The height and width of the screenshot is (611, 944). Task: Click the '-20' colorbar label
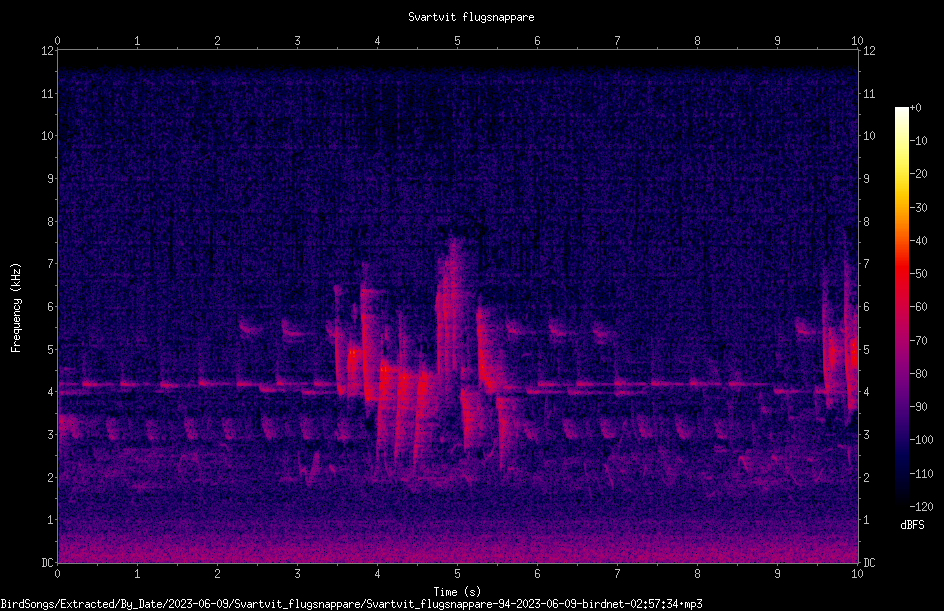coord(918,174)
